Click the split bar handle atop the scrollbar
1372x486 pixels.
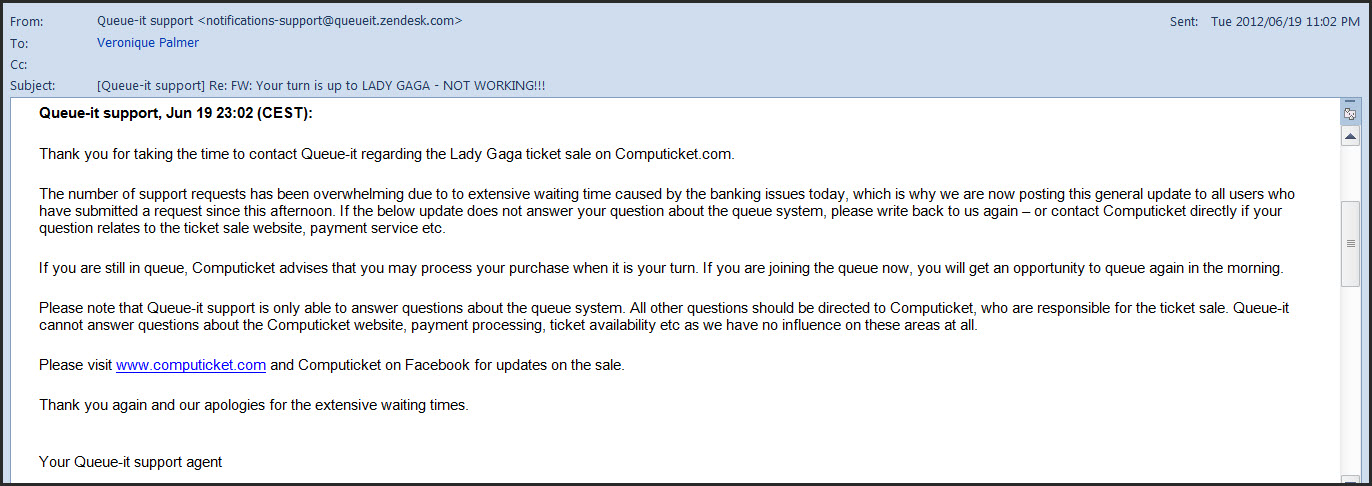click(1350, 102)
